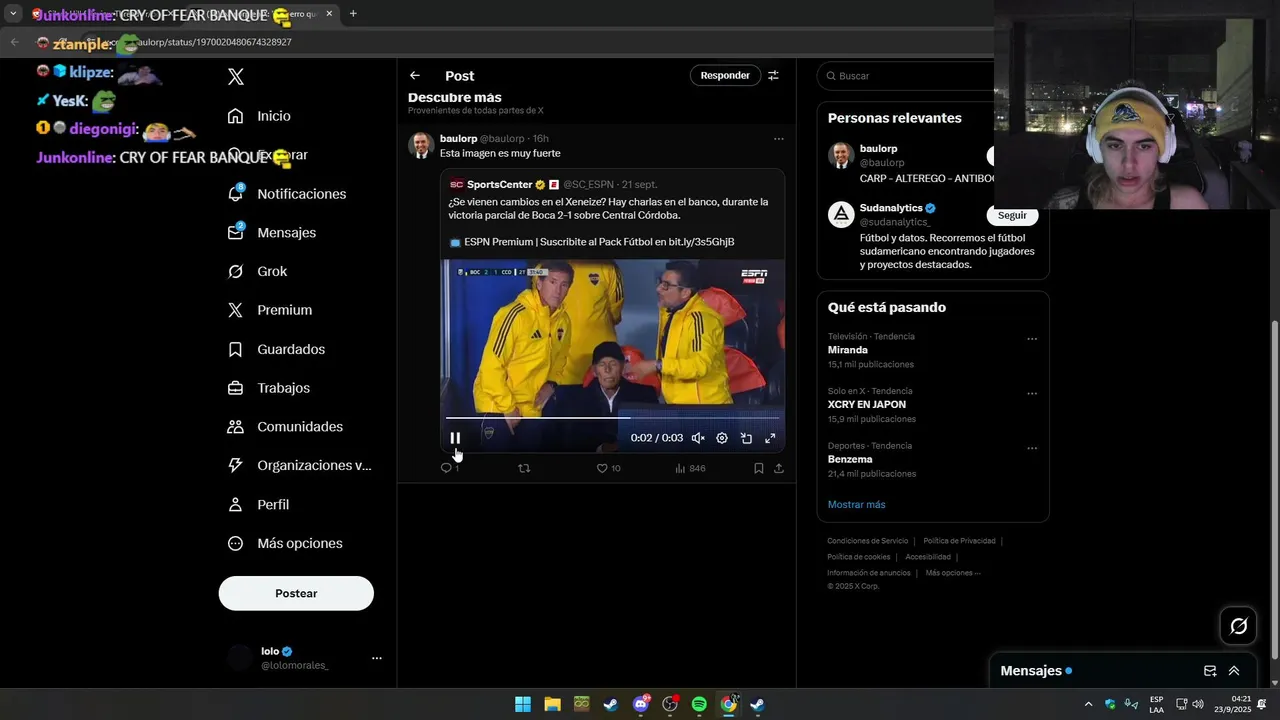Close the current browser tab
The width and height of the screenshot is (1280, 720).
(329, 14)
